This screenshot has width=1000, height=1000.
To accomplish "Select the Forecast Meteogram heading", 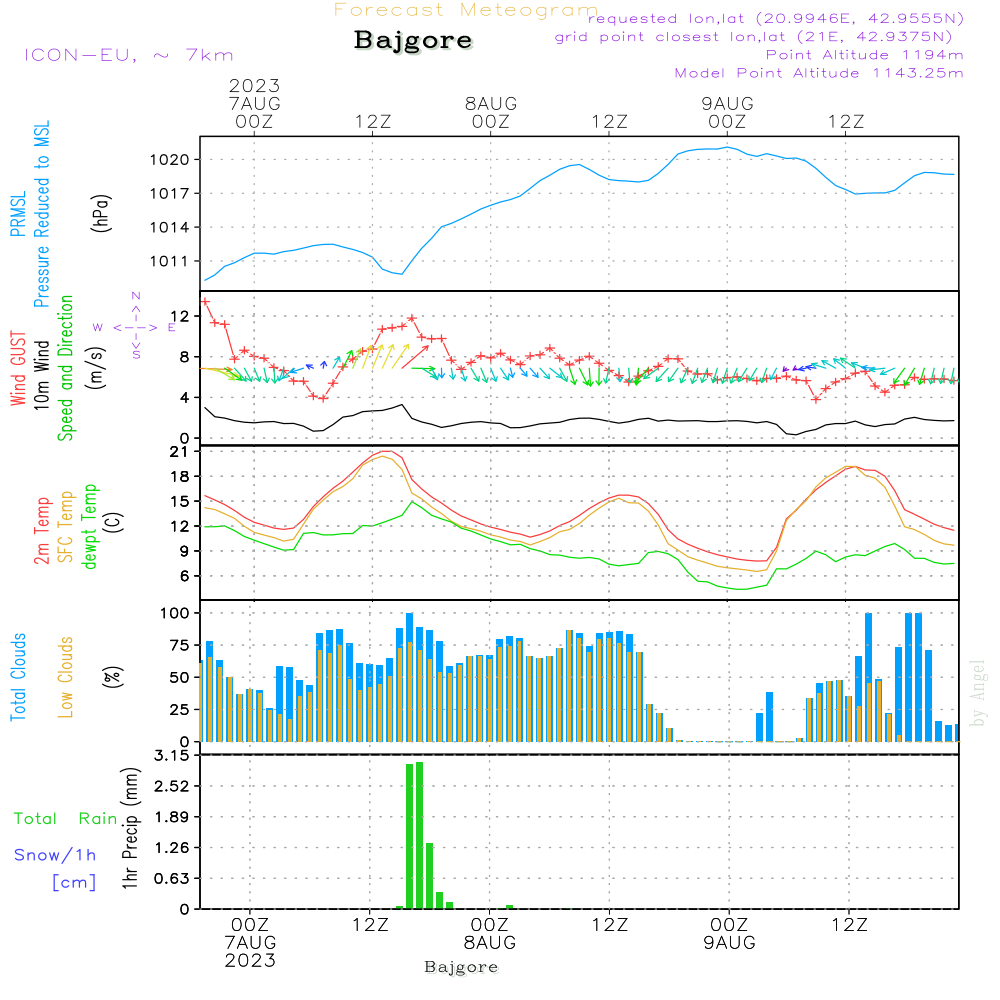I will (465, 11).
